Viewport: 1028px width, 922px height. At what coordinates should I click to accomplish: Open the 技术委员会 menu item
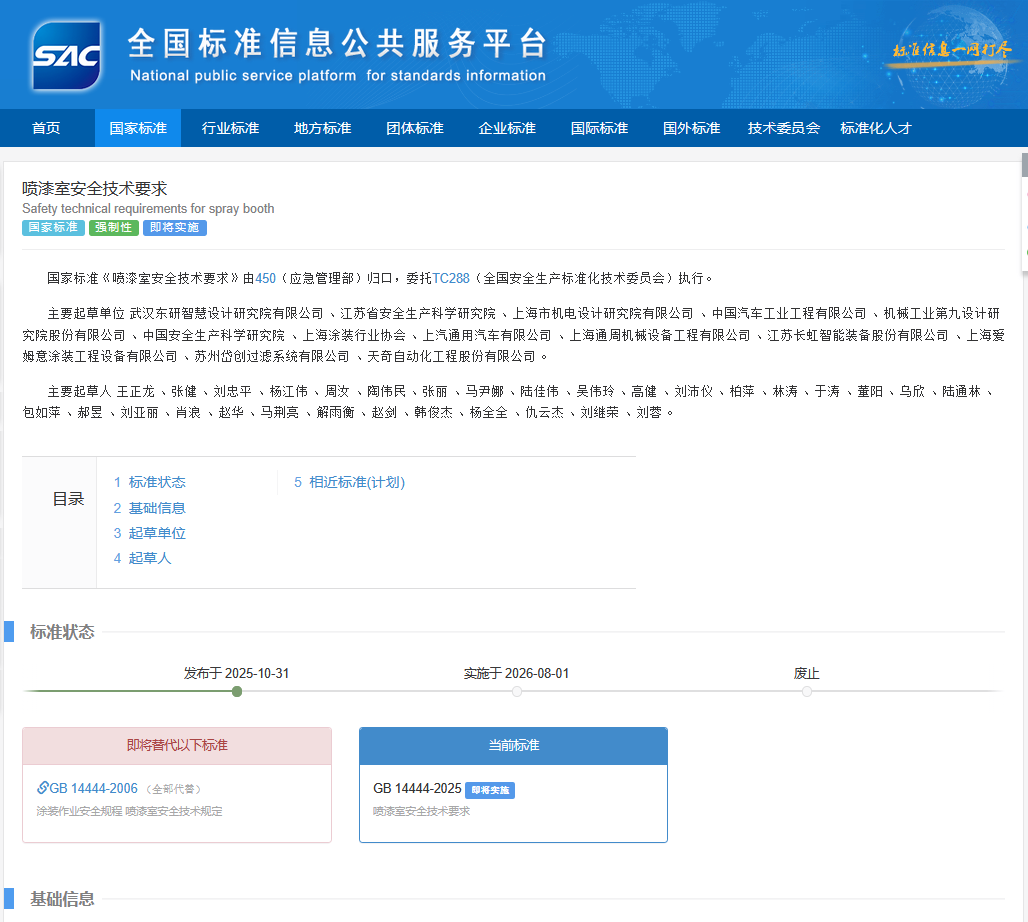785,128
